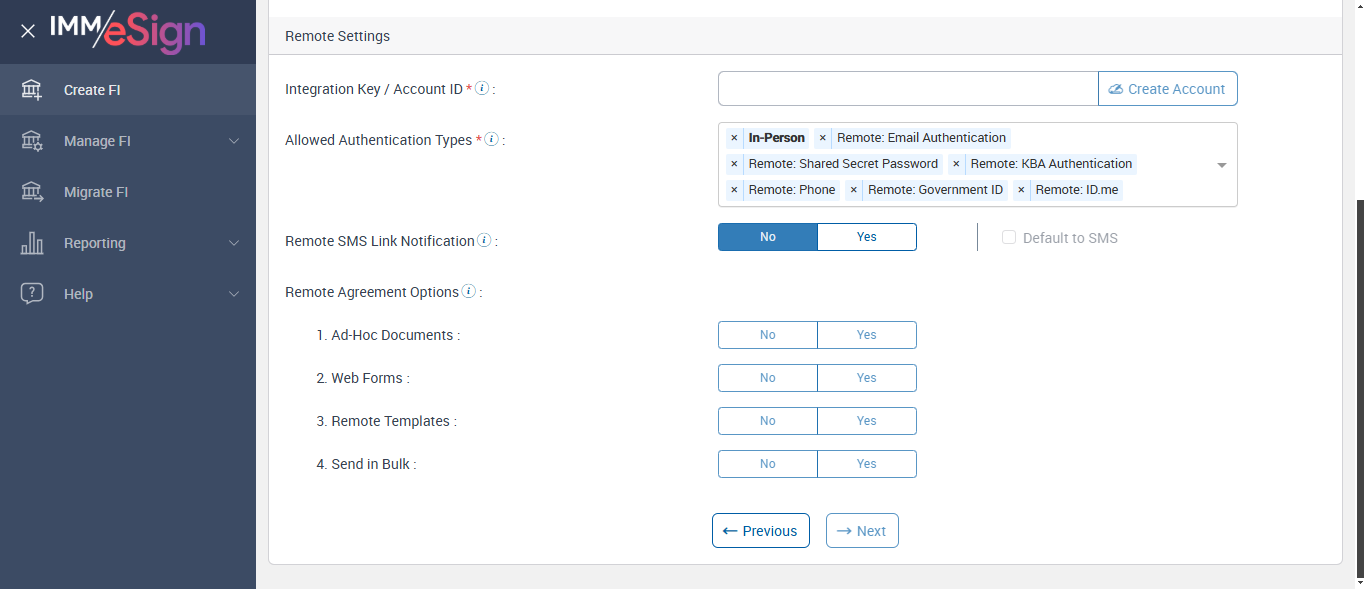Click the Help question mark icon

pyautogui.click(x=32, y=294)
